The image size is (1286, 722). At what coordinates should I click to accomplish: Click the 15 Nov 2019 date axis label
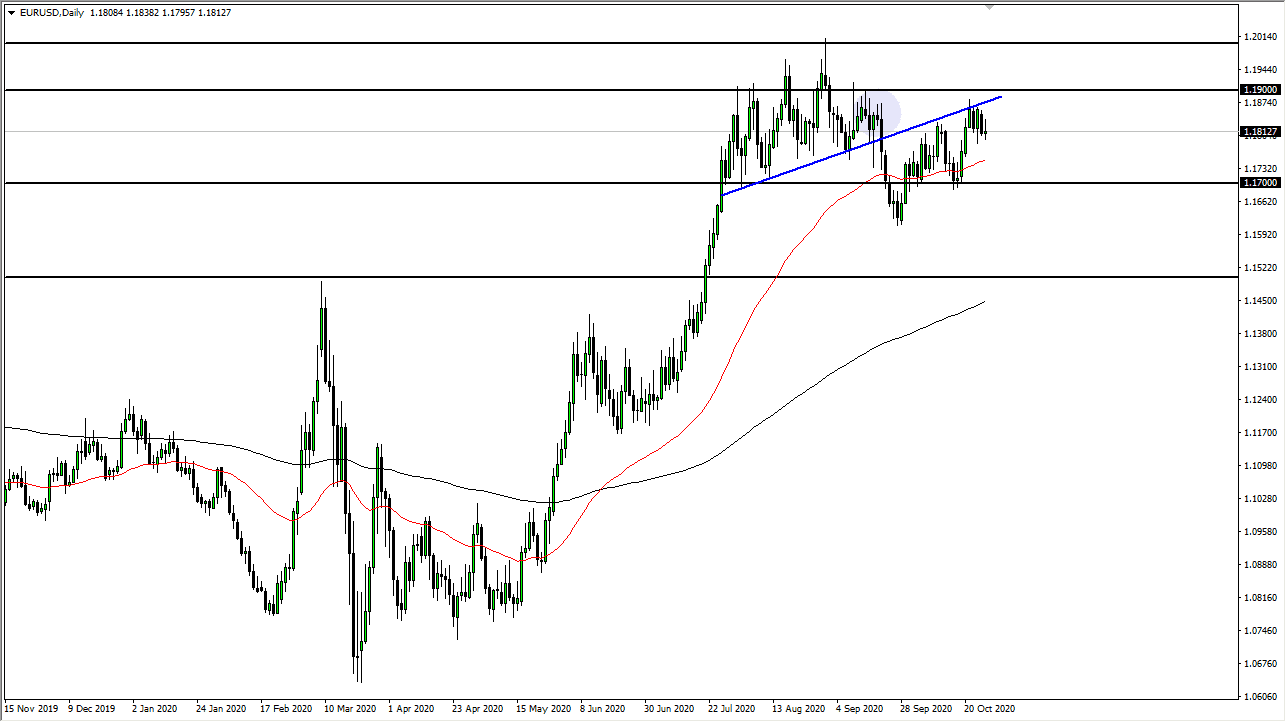point(29,708)
